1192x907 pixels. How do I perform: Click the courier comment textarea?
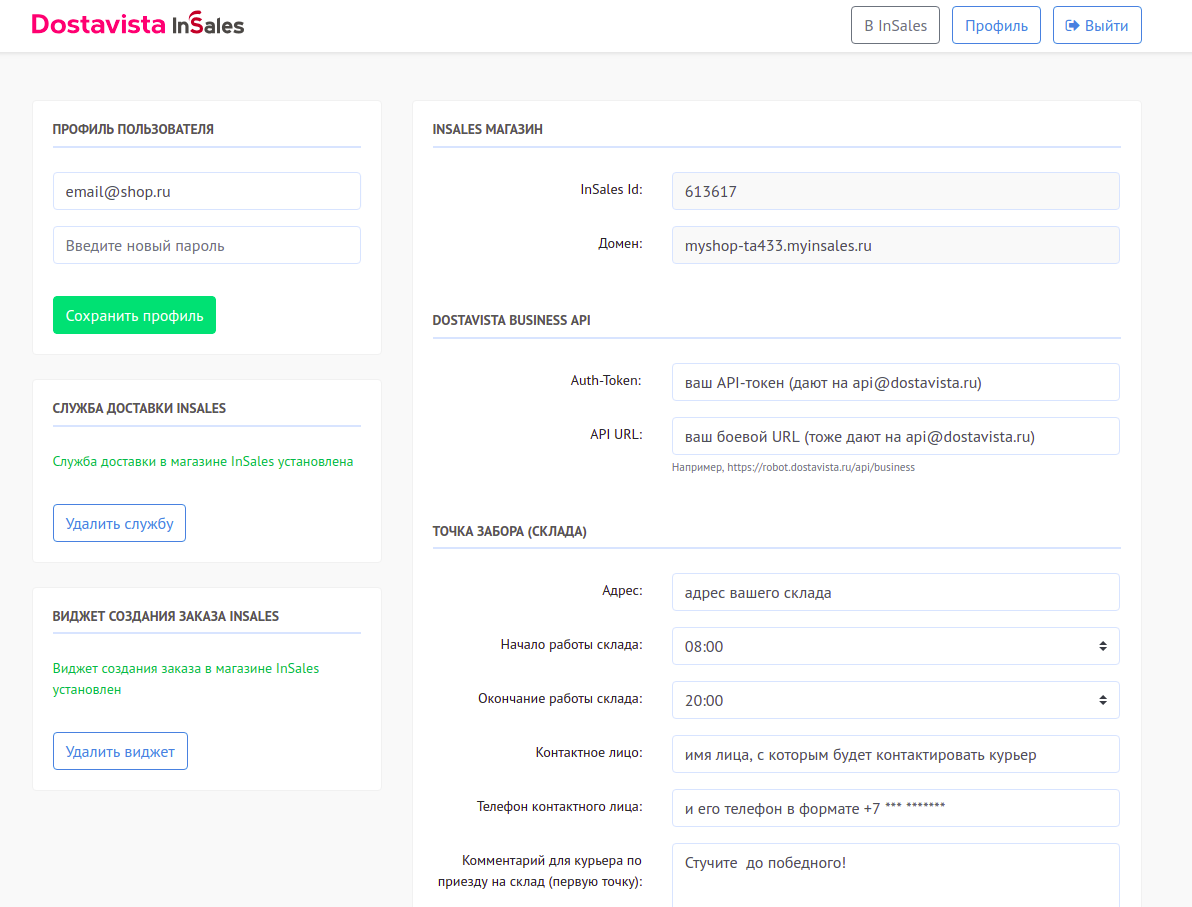tap(896, 875)
